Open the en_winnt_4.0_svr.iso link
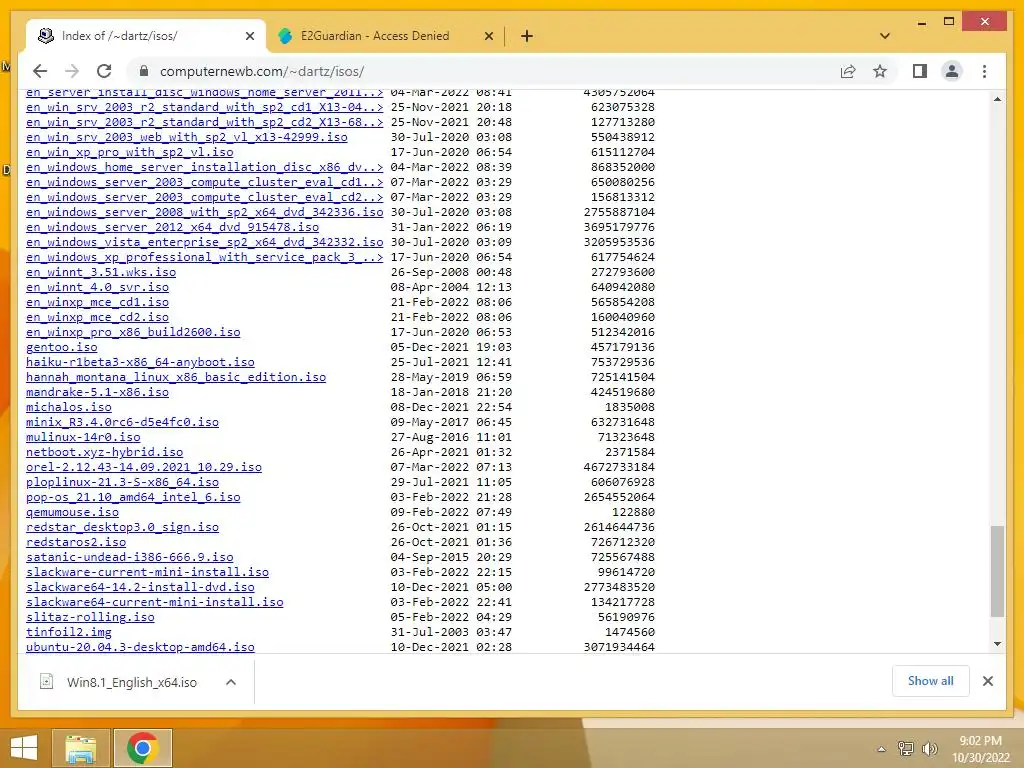 97,287
